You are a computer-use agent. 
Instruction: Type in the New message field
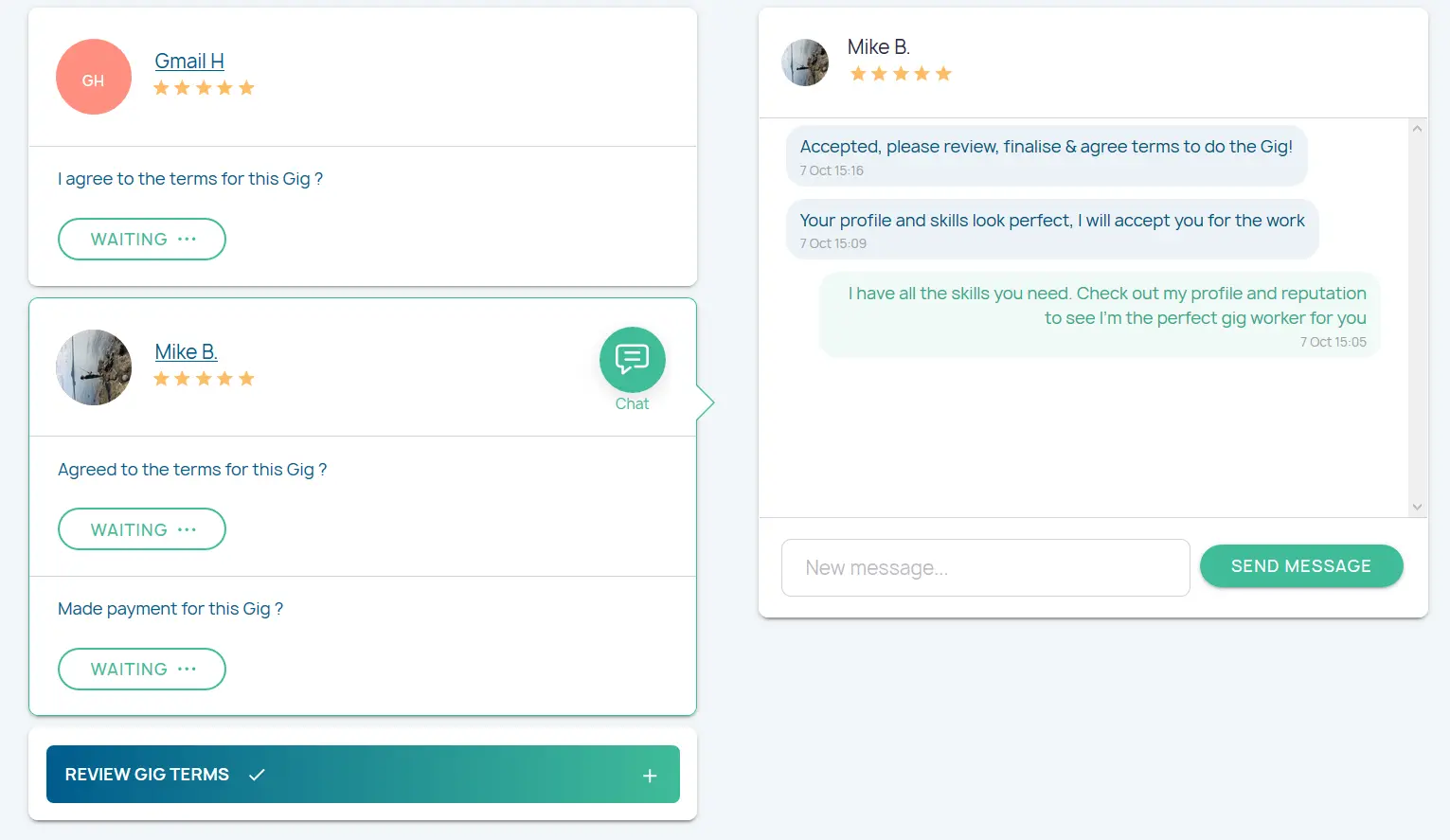[985, 567]
